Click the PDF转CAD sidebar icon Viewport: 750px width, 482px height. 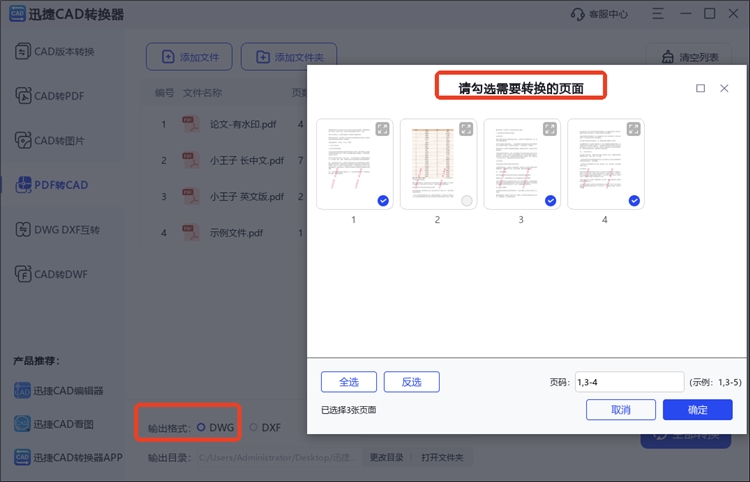(23, 185)
